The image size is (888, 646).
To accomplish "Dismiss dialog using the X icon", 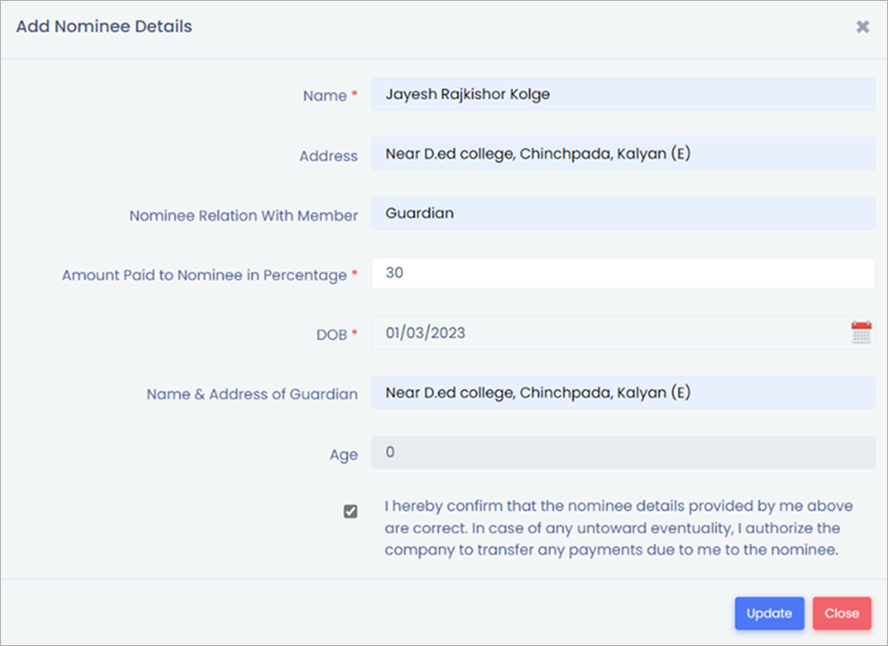I will pyautogui.click(x=862, y=27).
